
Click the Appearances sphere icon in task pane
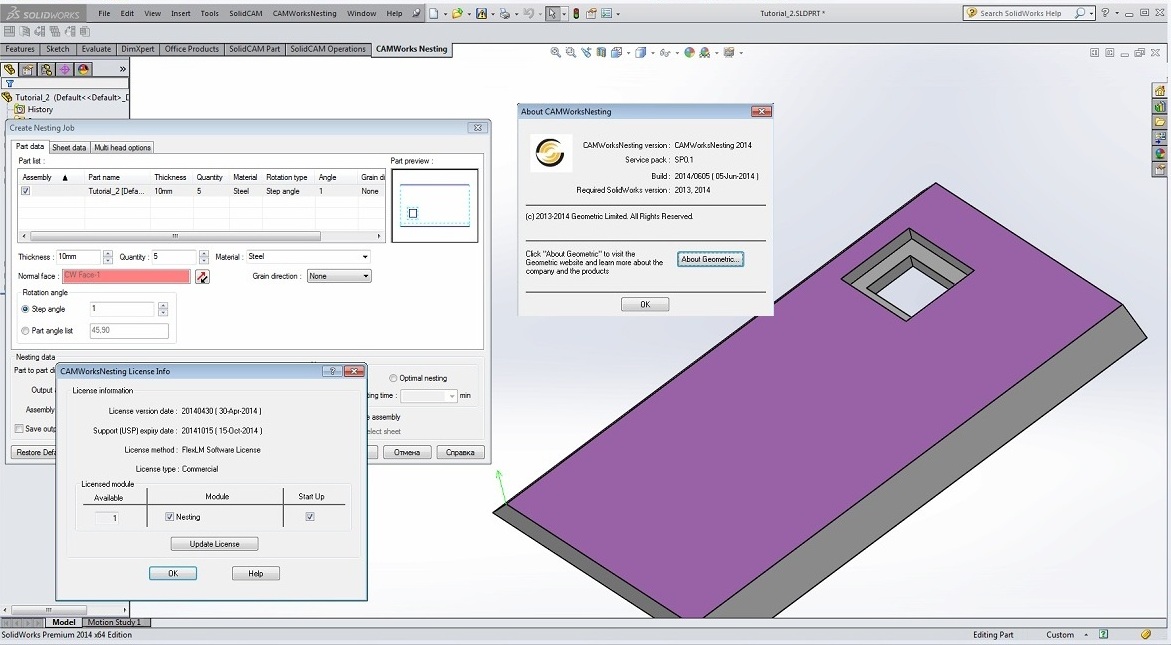click(x=1160, y=153)
